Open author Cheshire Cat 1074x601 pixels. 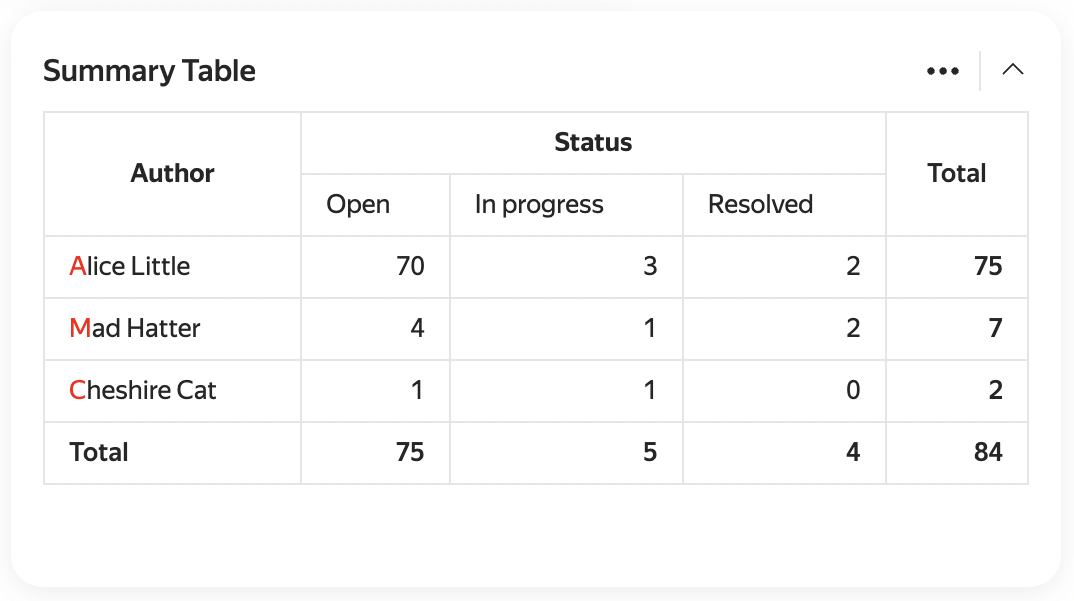[x=143, y=390]
